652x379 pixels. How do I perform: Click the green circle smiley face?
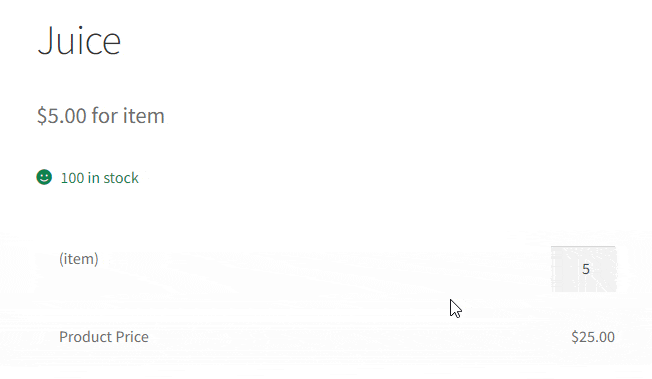click(x=44, y=177)
